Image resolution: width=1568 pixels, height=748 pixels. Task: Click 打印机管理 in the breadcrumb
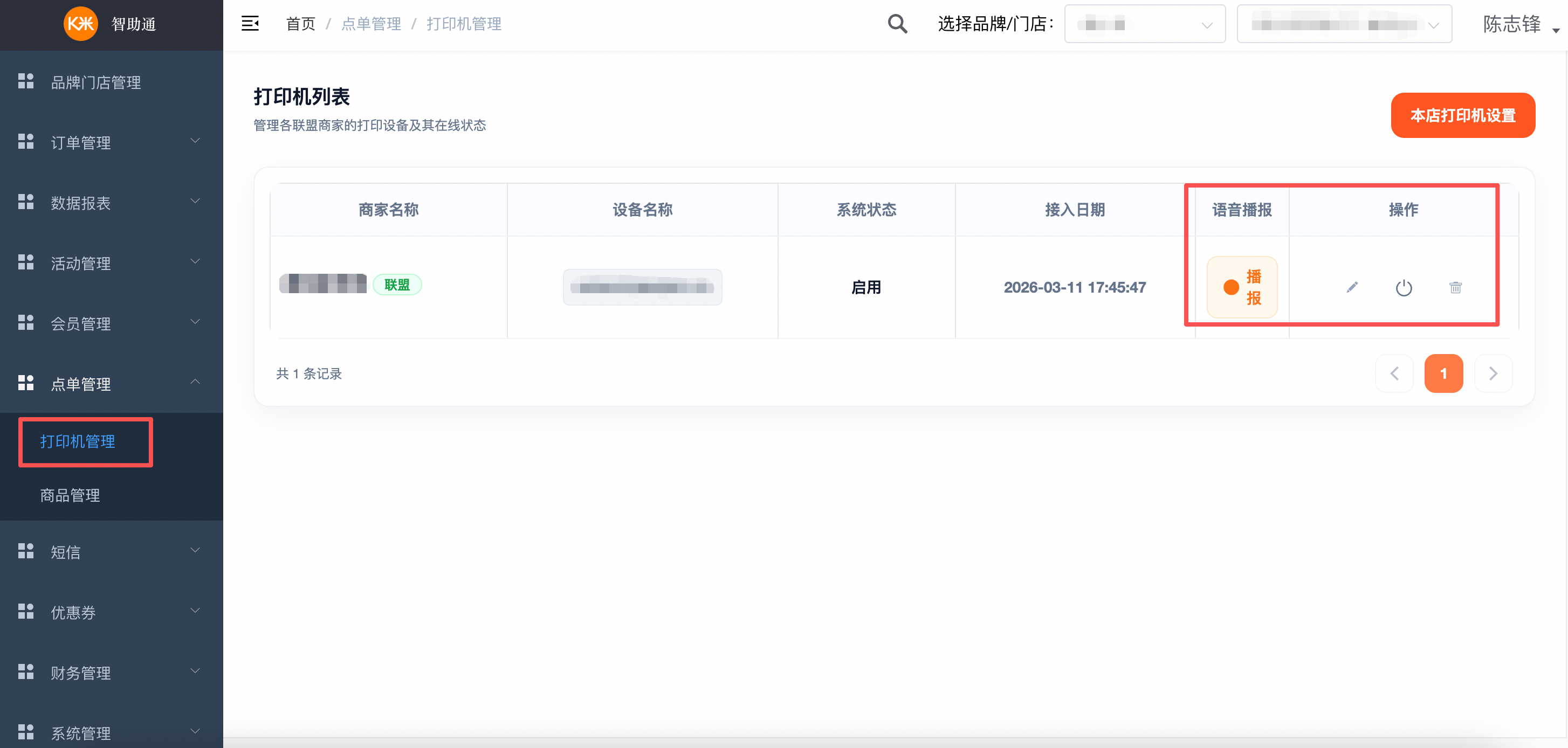tap(464, 24)
